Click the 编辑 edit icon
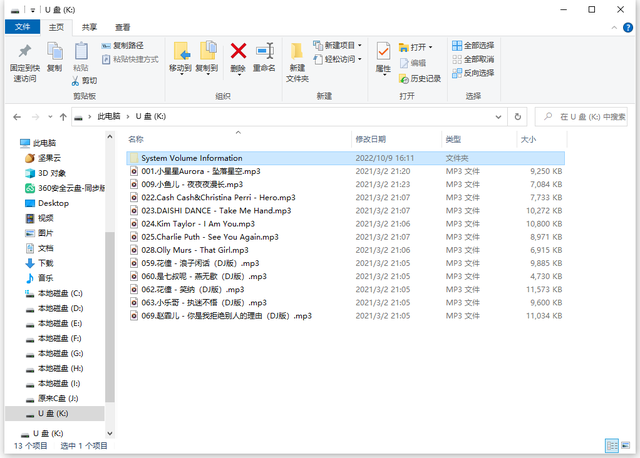Image resolution: width=640 pixels, height=458 pixels. click(404, 63)
